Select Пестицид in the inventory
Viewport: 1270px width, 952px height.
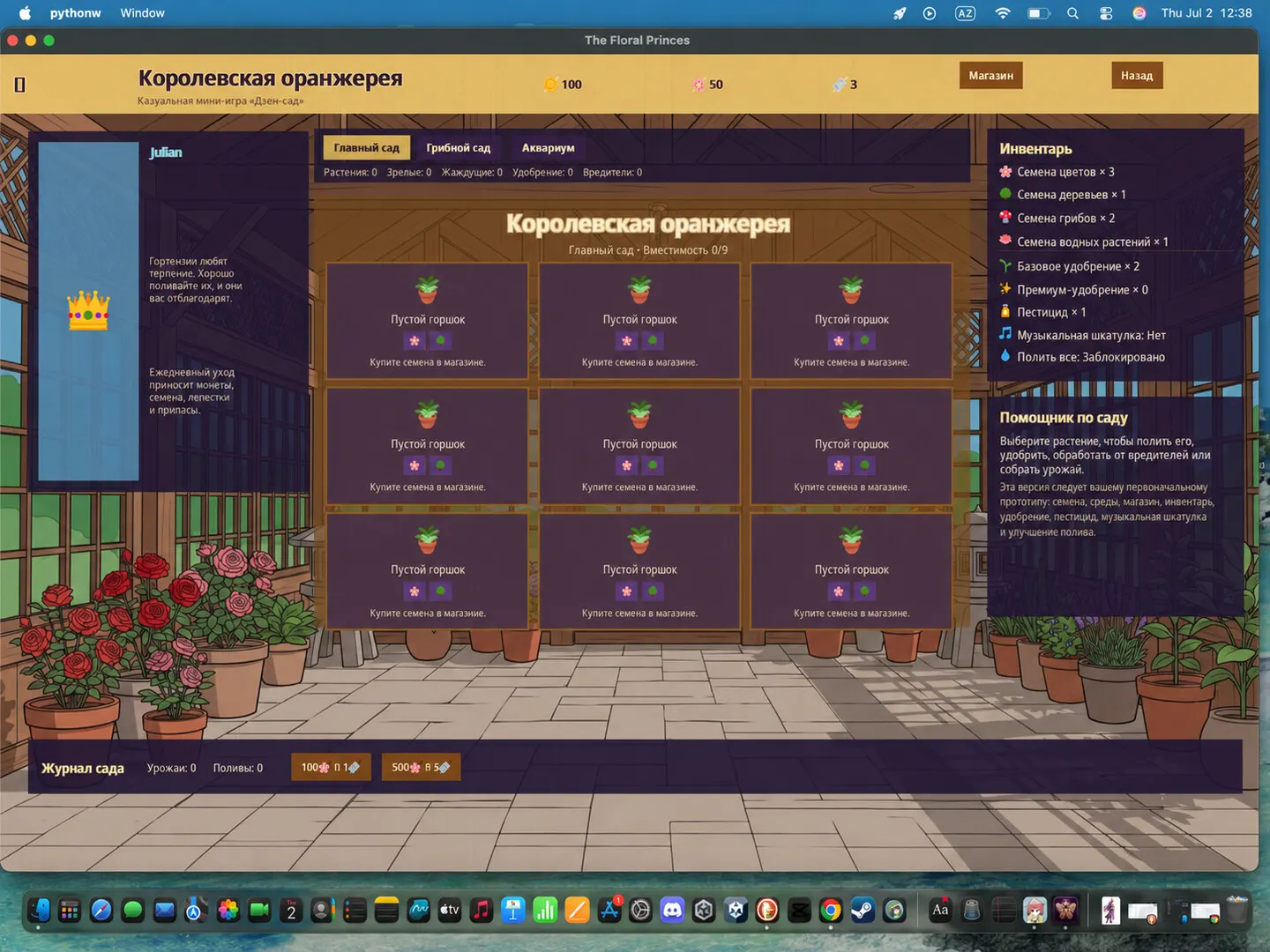coord(1042,312)
